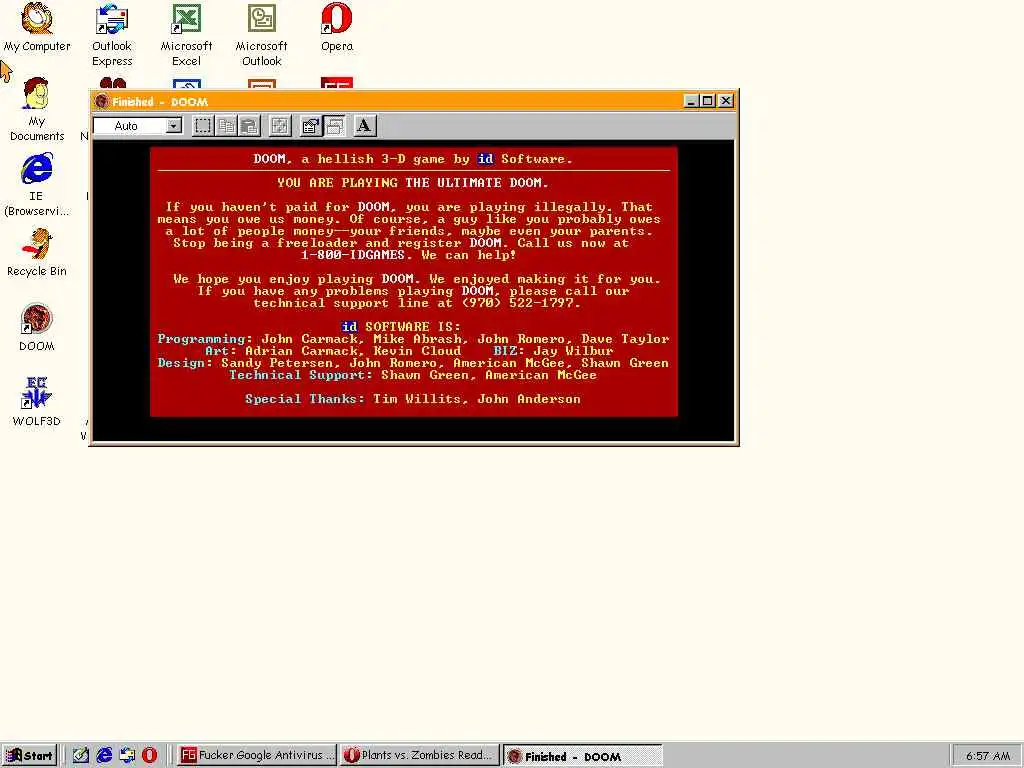Close the Finished - DOOM window

[726, 101]
